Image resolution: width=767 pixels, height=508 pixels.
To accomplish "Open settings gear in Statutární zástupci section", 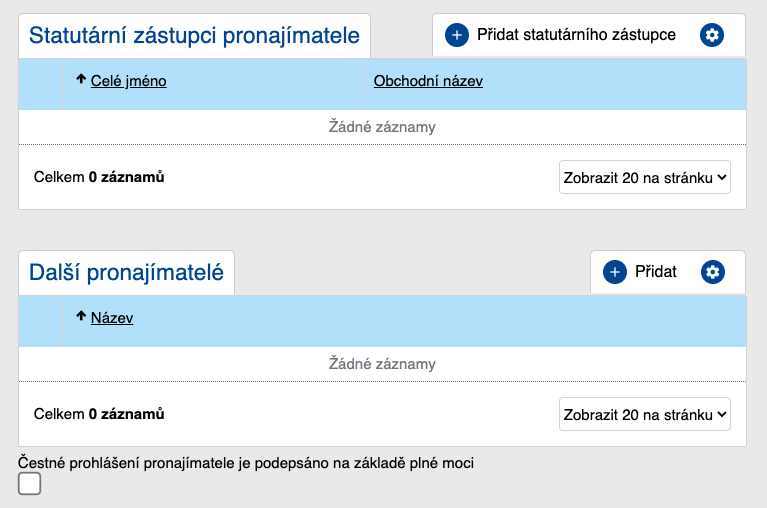I will pyautogui.click(x=712, y=35).
